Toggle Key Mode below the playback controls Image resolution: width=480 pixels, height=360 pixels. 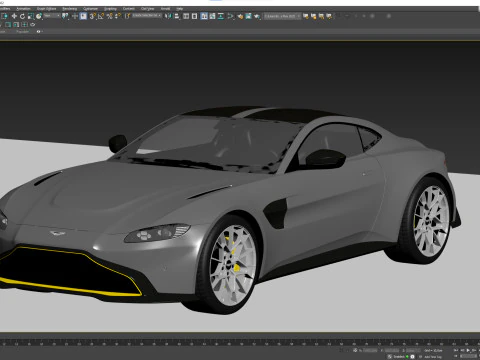pos(456,356)
